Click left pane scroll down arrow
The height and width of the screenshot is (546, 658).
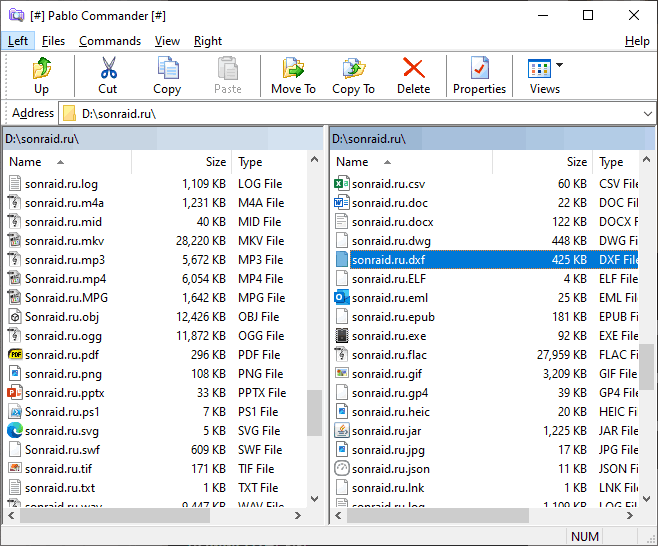pyautogui.click(x=314, y=498)
